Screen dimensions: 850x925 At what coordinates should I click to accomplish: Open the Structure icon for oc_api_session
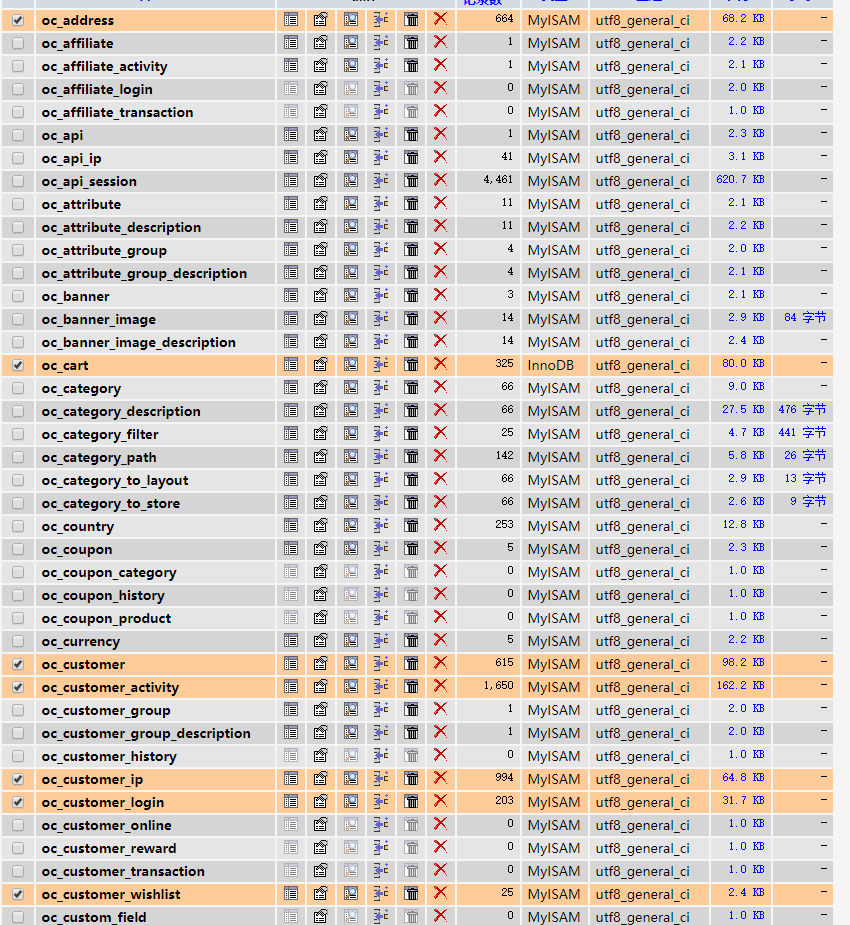[320, 181]
